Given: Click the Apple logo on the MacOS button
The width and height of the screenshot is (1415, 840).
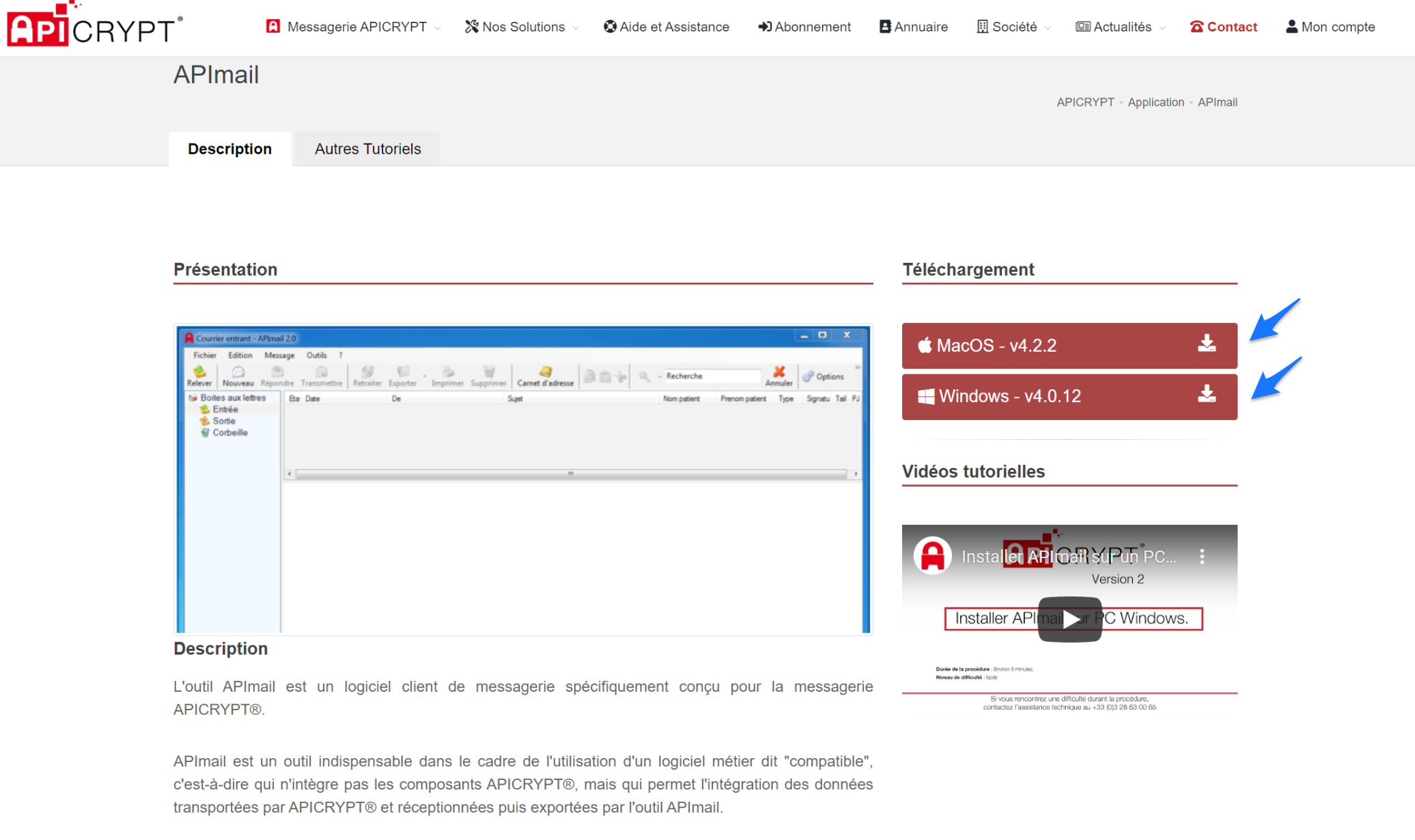Looking at the screenshot, I should coord(925,346).
